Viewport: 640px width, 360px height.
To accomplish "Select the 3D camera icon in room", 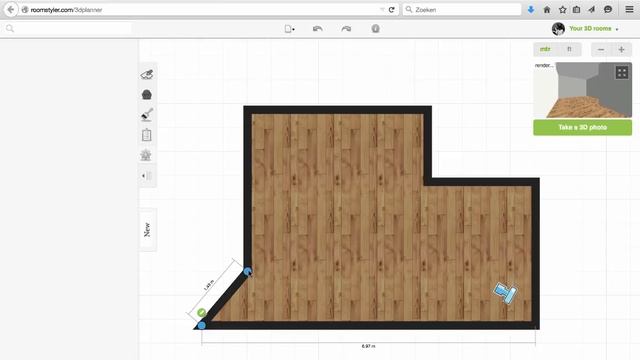I will 505,292.
